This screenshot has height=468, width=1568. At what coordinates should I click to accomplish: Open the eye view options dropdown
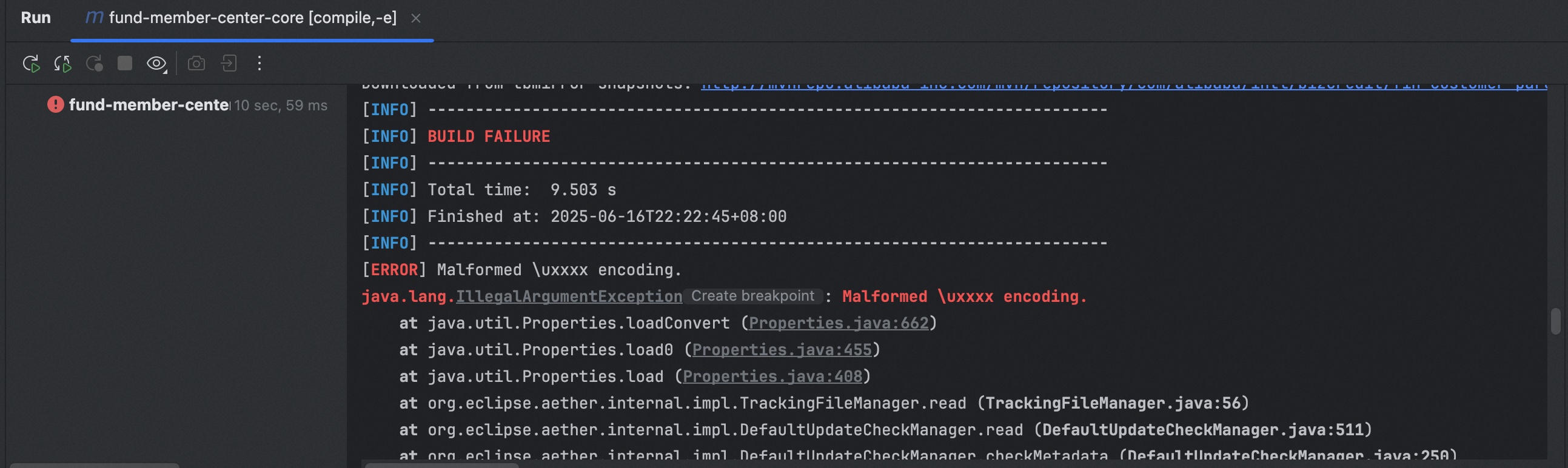click(156, 63)
